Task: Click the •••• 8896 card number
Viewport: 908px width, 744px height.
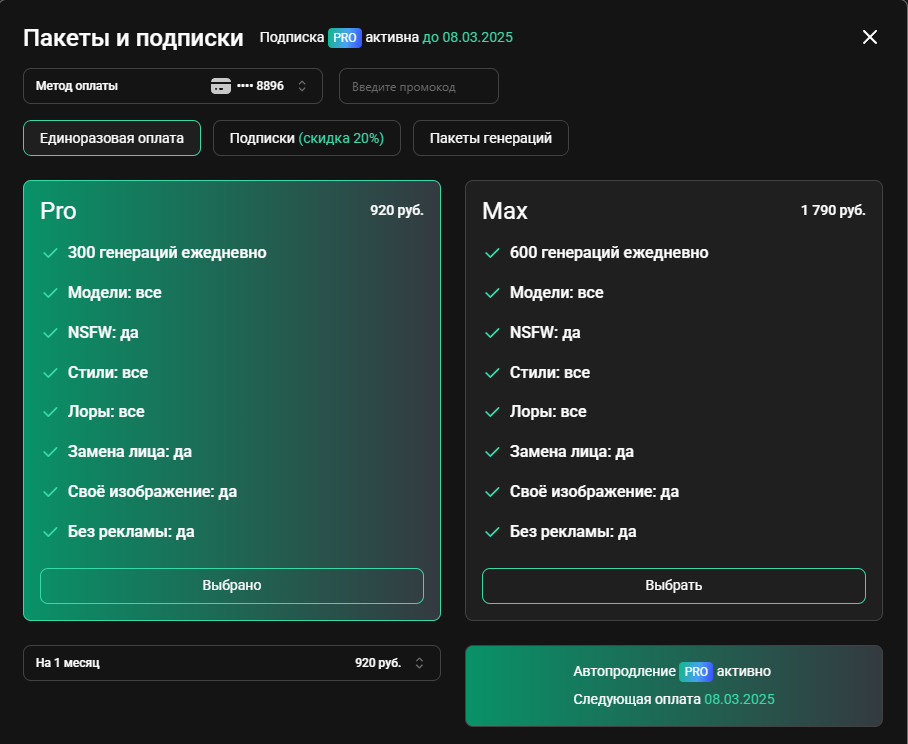Action: (x=260, y=86)
